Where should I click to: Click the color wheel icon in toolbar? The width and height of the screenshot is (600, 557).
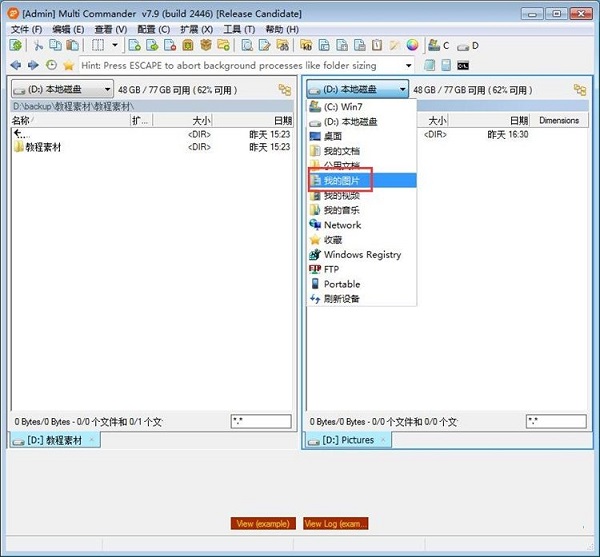click(410, 46)
